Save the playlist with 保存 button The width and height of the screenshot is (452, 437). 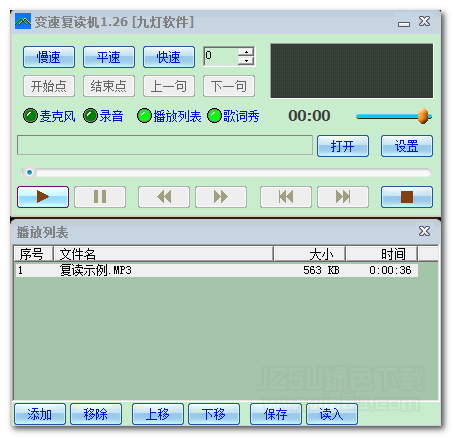[276, 414]
